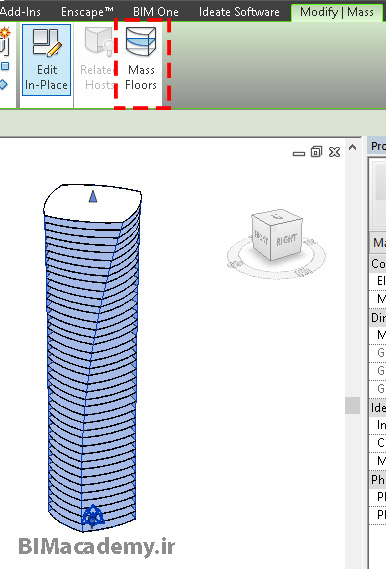Click the blue arrow handle atop the mass
The width and height of the screenshot is (386, 569).
(x=93, y=196)
